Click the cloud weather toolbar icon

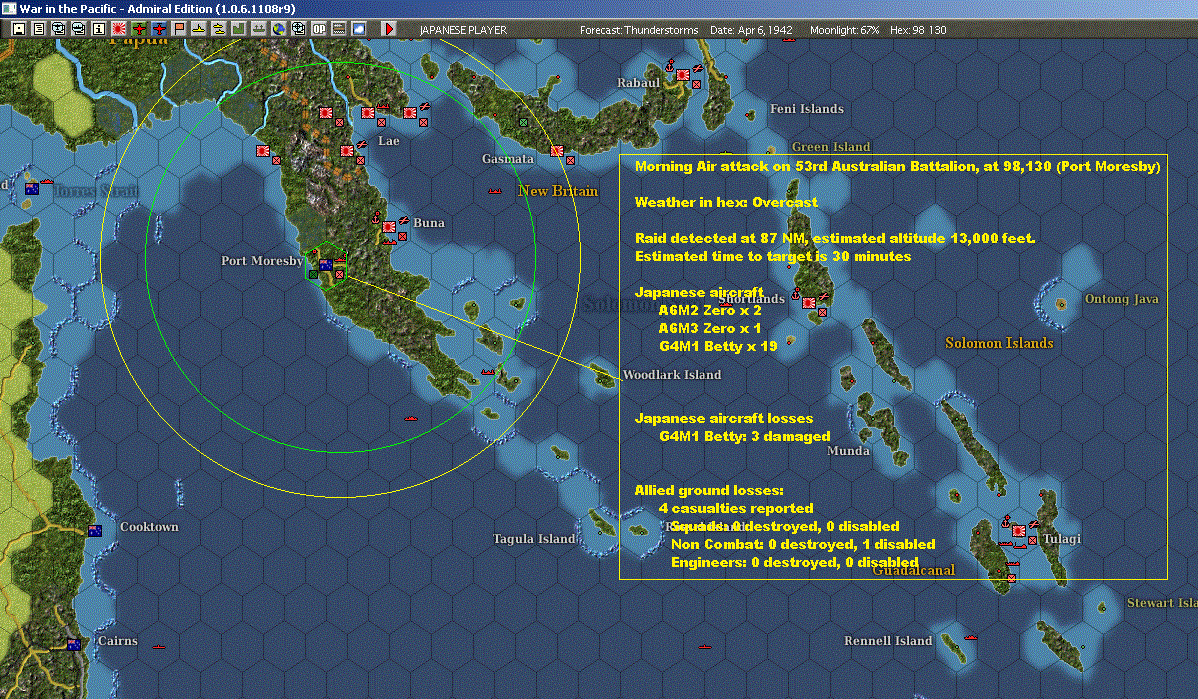358,29
